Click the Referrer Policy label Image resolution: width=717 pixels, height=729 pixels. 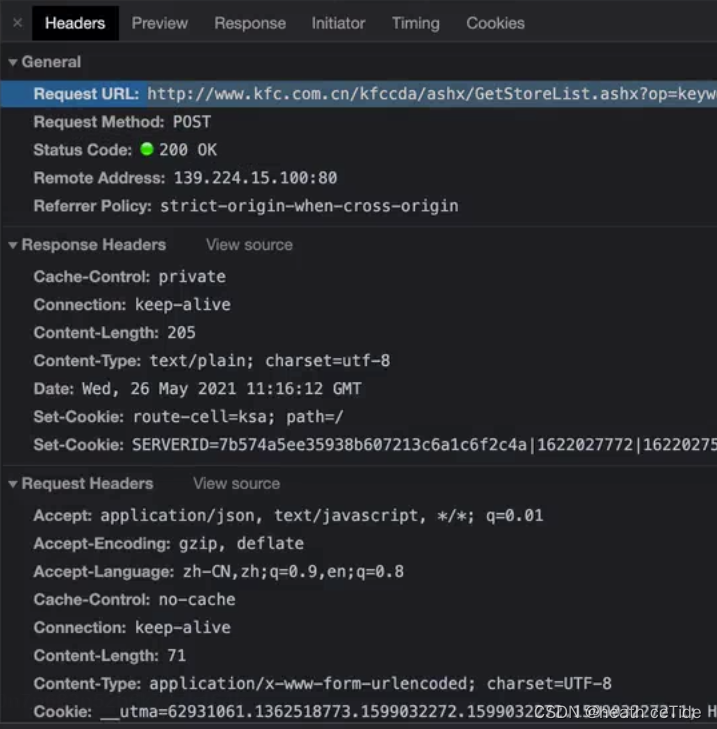click(93, 206)
